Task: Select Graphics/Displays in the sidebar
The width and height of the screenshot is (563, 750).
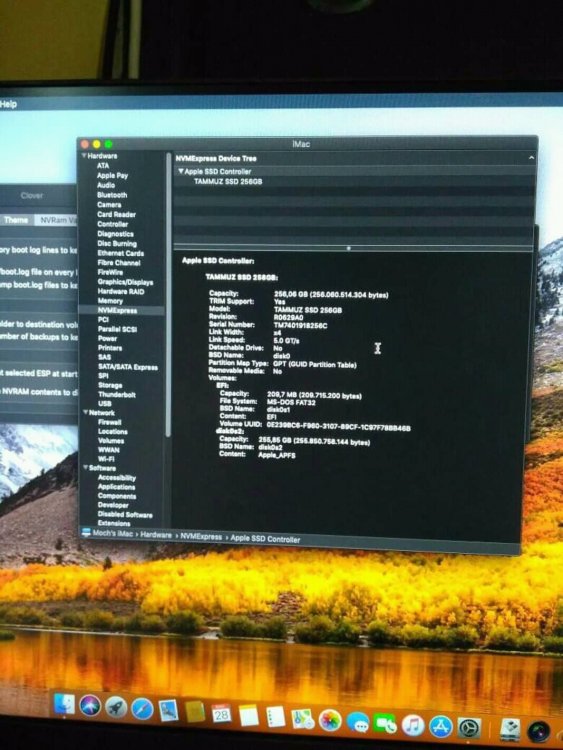Action: pos(125,282)
